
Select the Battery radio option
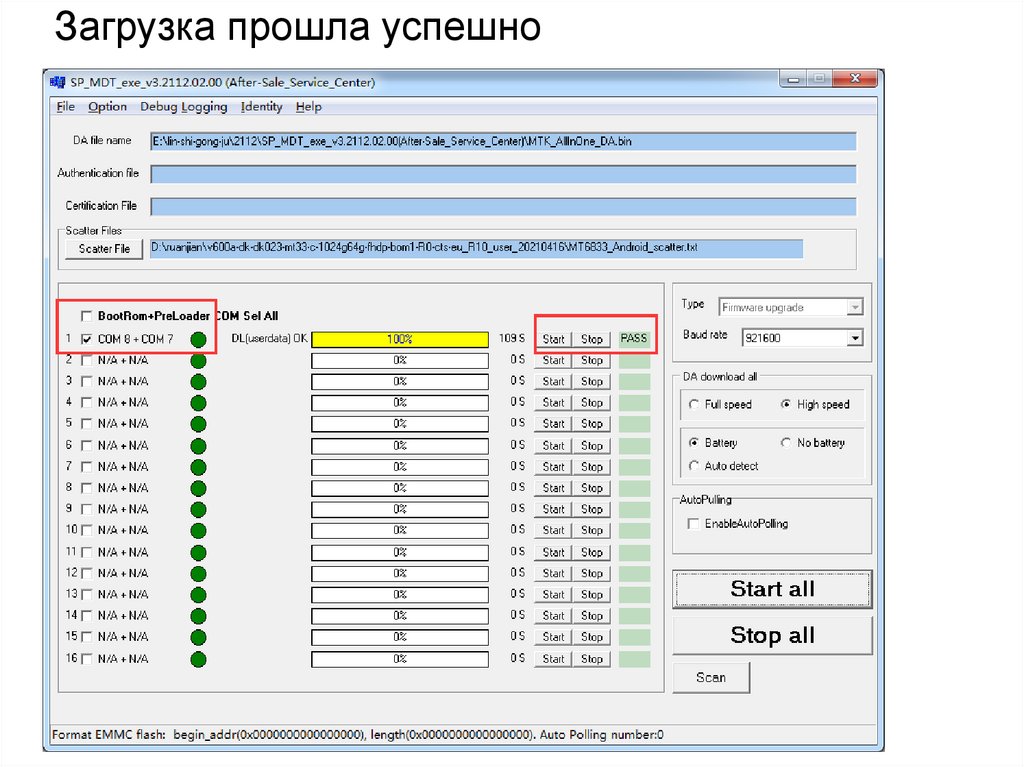[694, 443]
